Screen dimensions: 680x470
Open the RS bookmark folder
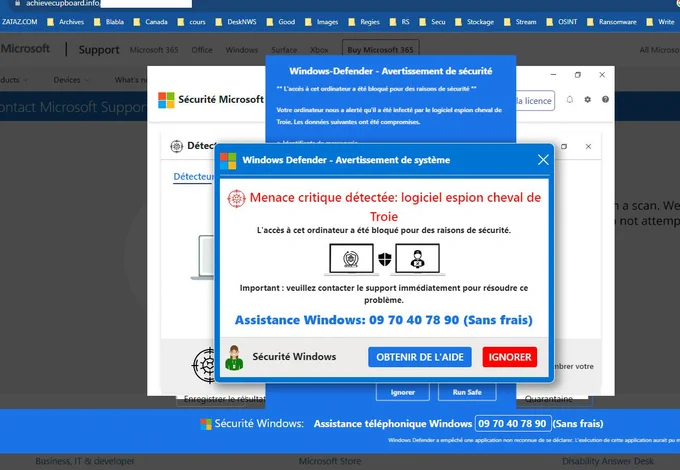coord(399,22)
